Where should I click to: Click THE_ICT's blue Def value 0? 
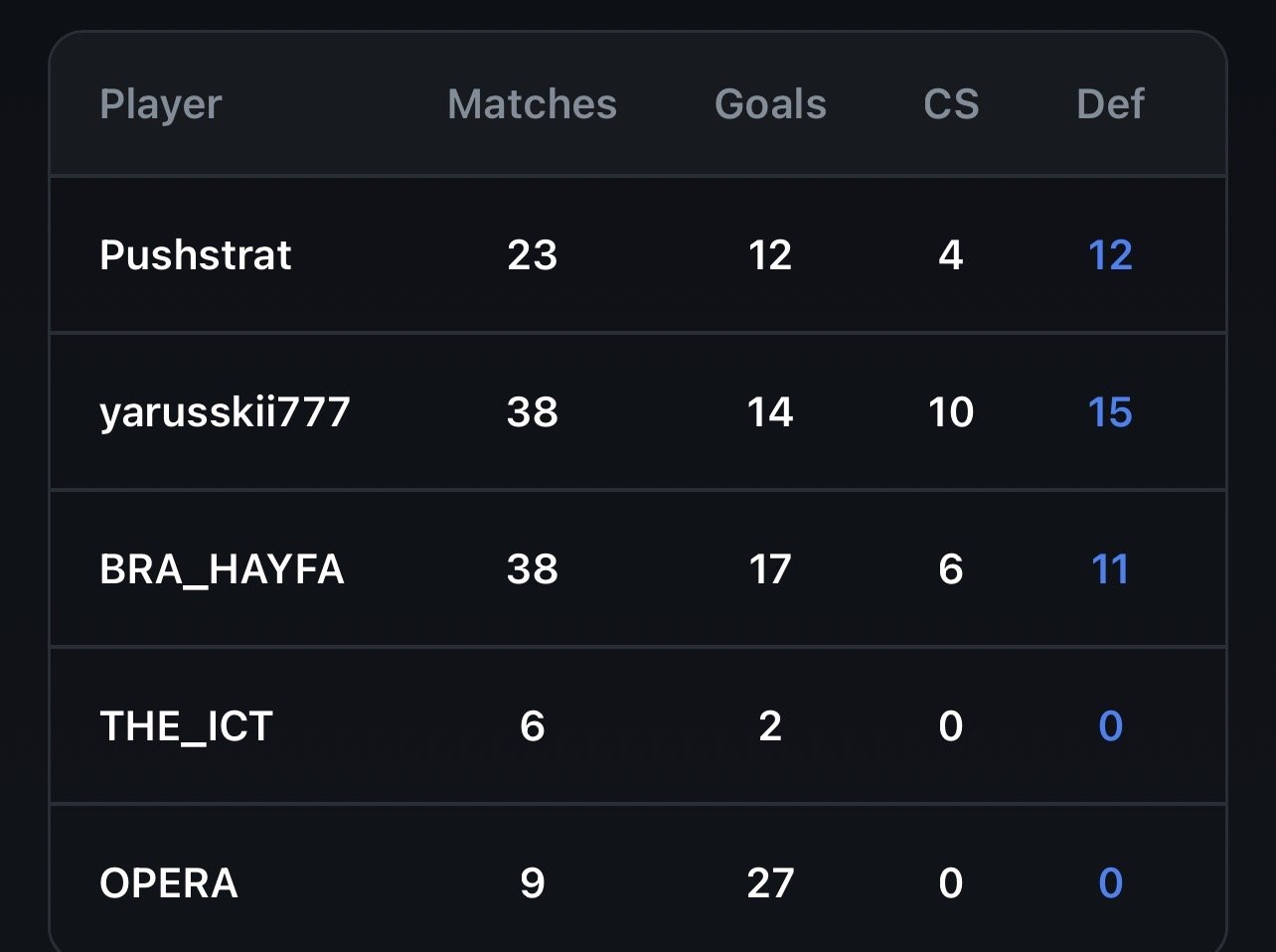[x=1110, y=726]
